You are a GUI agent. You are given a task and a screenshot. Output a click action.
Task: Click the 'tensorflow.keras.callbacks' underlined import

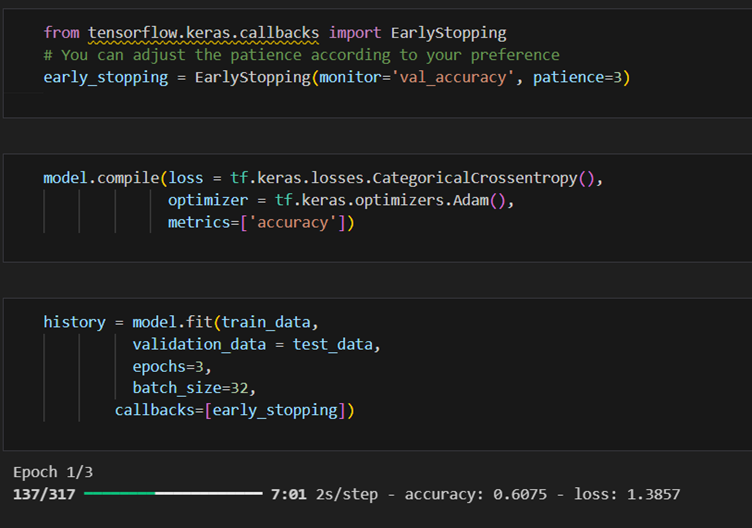[203, 33]
